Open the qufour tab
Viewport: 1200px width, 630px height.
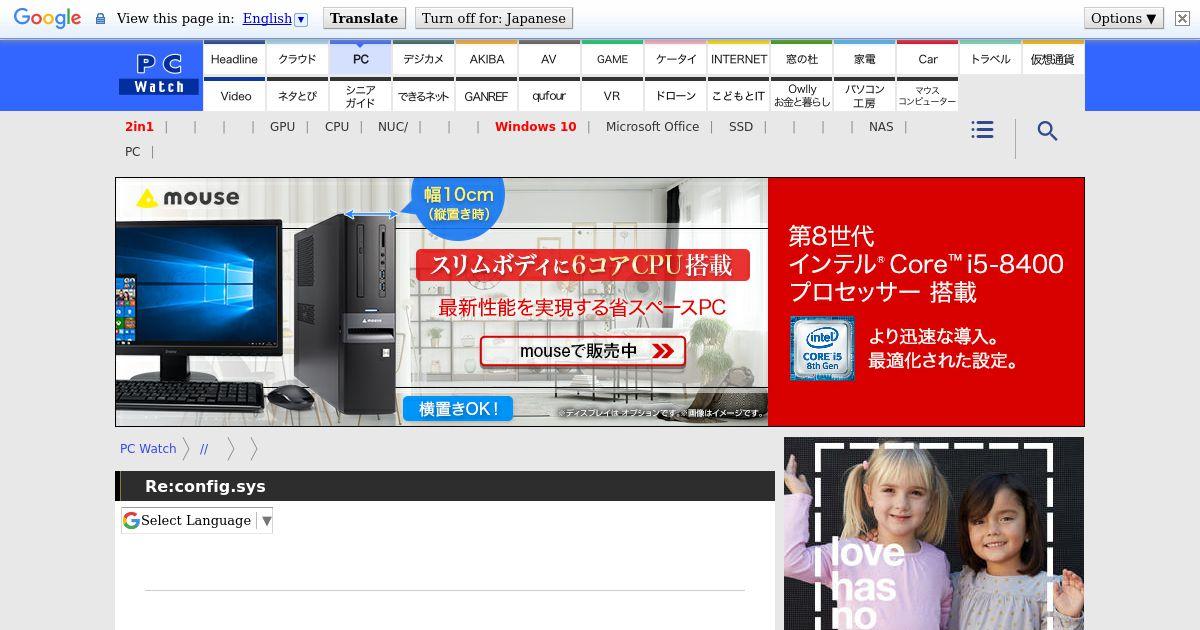[x=549, y=95]
